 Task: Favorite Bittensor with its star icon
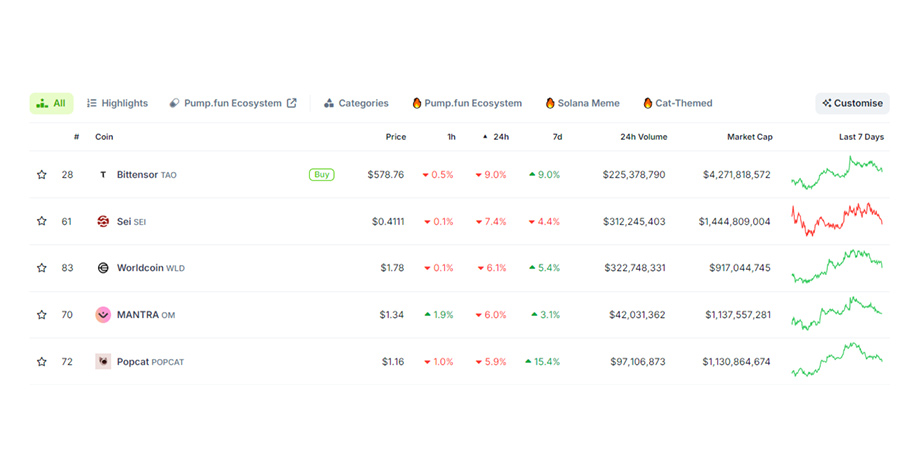42,174
